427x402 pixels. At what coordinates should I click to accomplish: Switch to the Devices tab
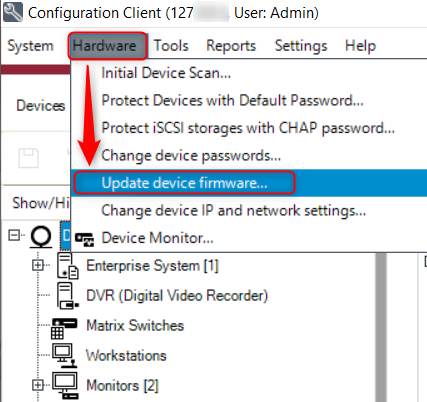click(41, 106)
